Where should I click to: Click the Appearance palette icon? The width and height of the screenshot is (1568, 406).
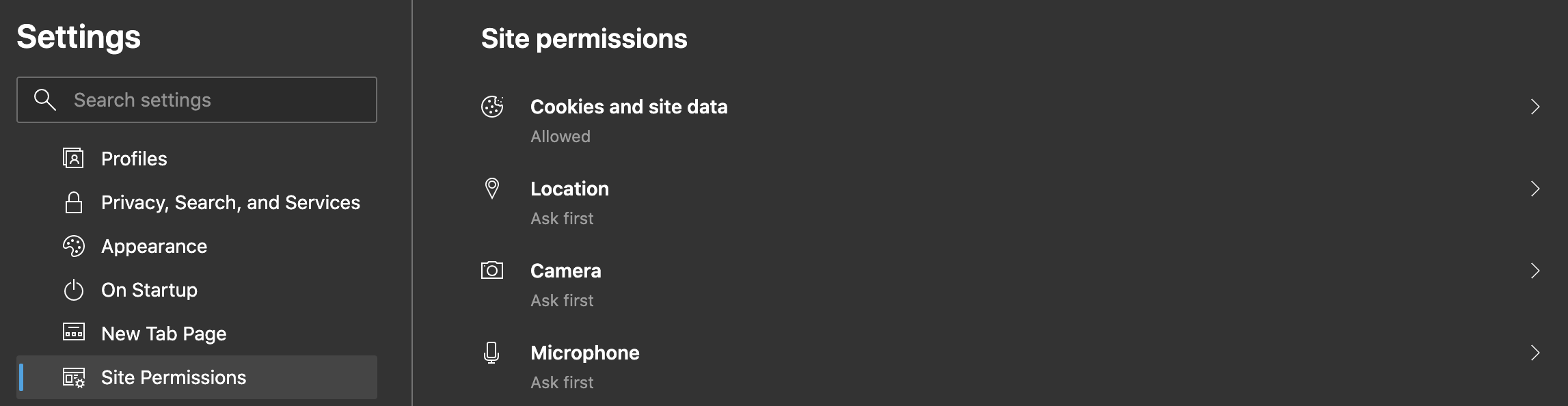point(73,246)
